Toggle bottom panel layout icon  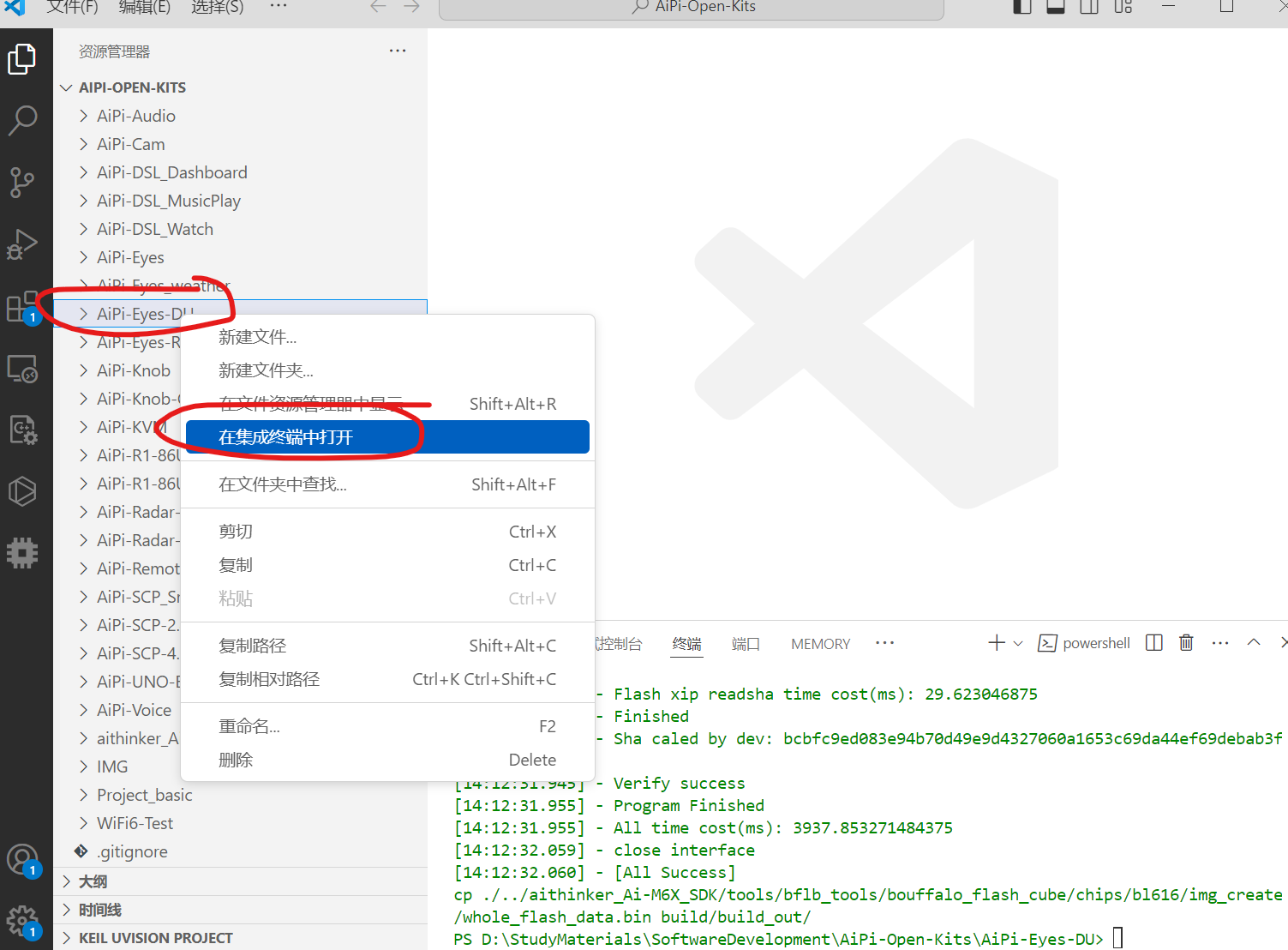(1056, 7)
